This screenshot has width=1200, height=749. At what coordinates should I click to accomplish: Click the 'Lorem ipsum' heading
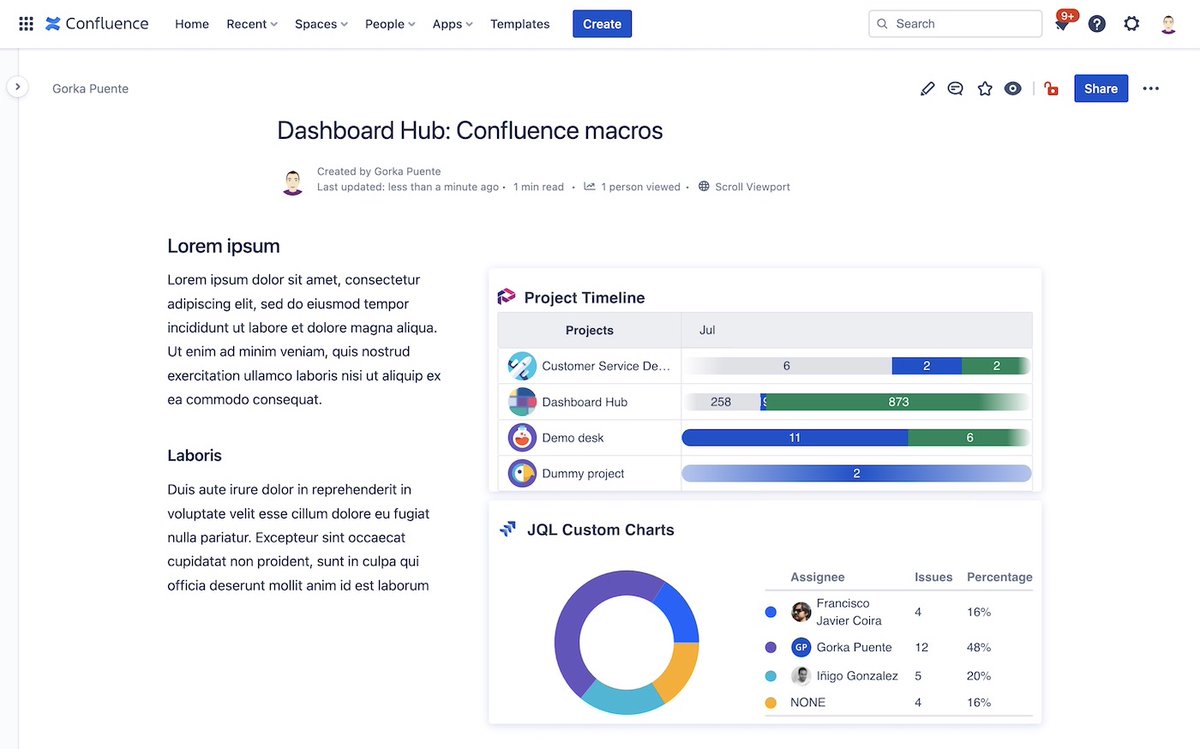(x=224, y=246)
